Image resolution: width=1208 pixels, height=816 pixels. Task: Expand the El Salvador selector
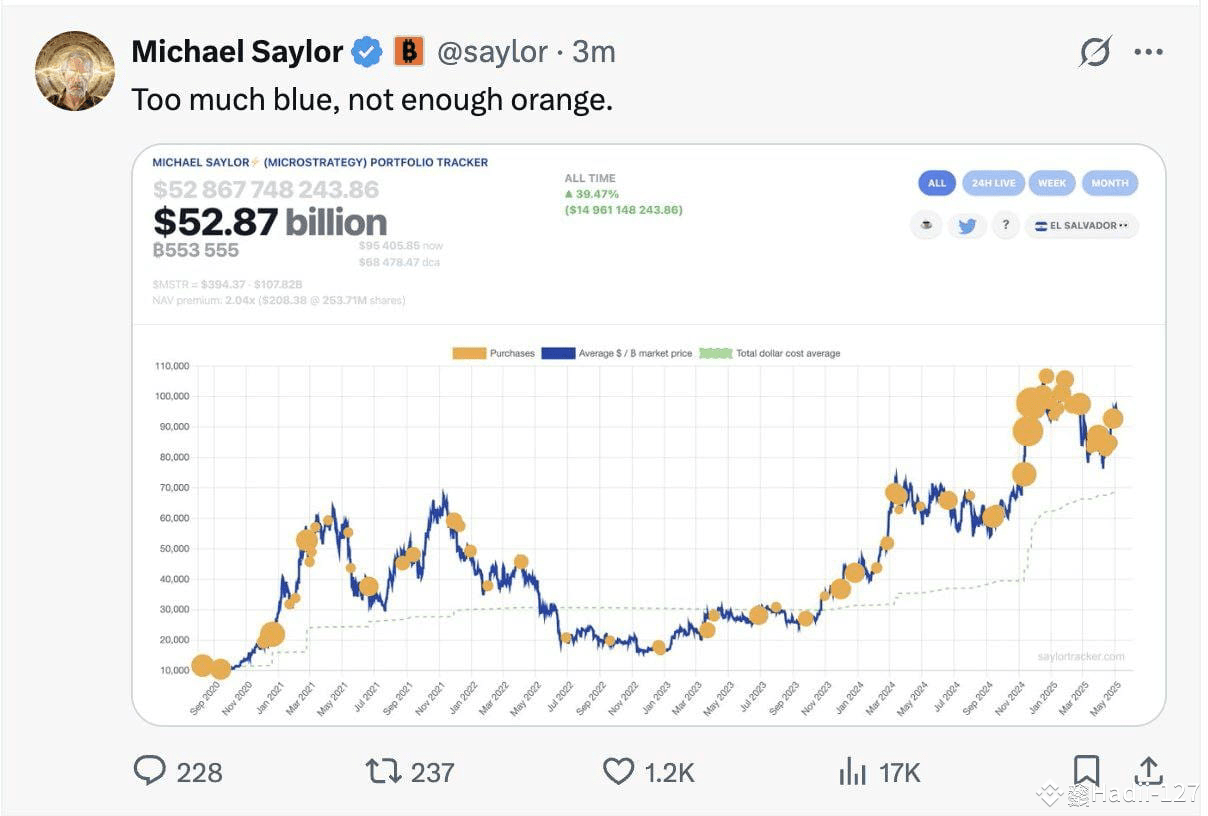pyautogui.click(x=1082, y=226)
